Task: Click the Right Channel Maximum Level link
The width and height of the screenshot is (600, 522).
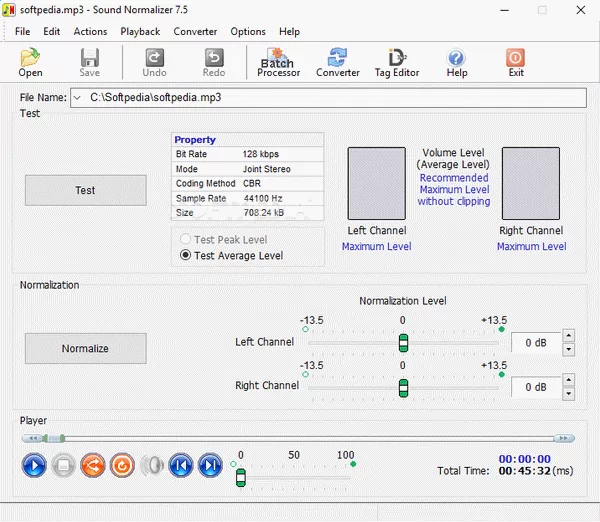Action: (x=532, y=246)
